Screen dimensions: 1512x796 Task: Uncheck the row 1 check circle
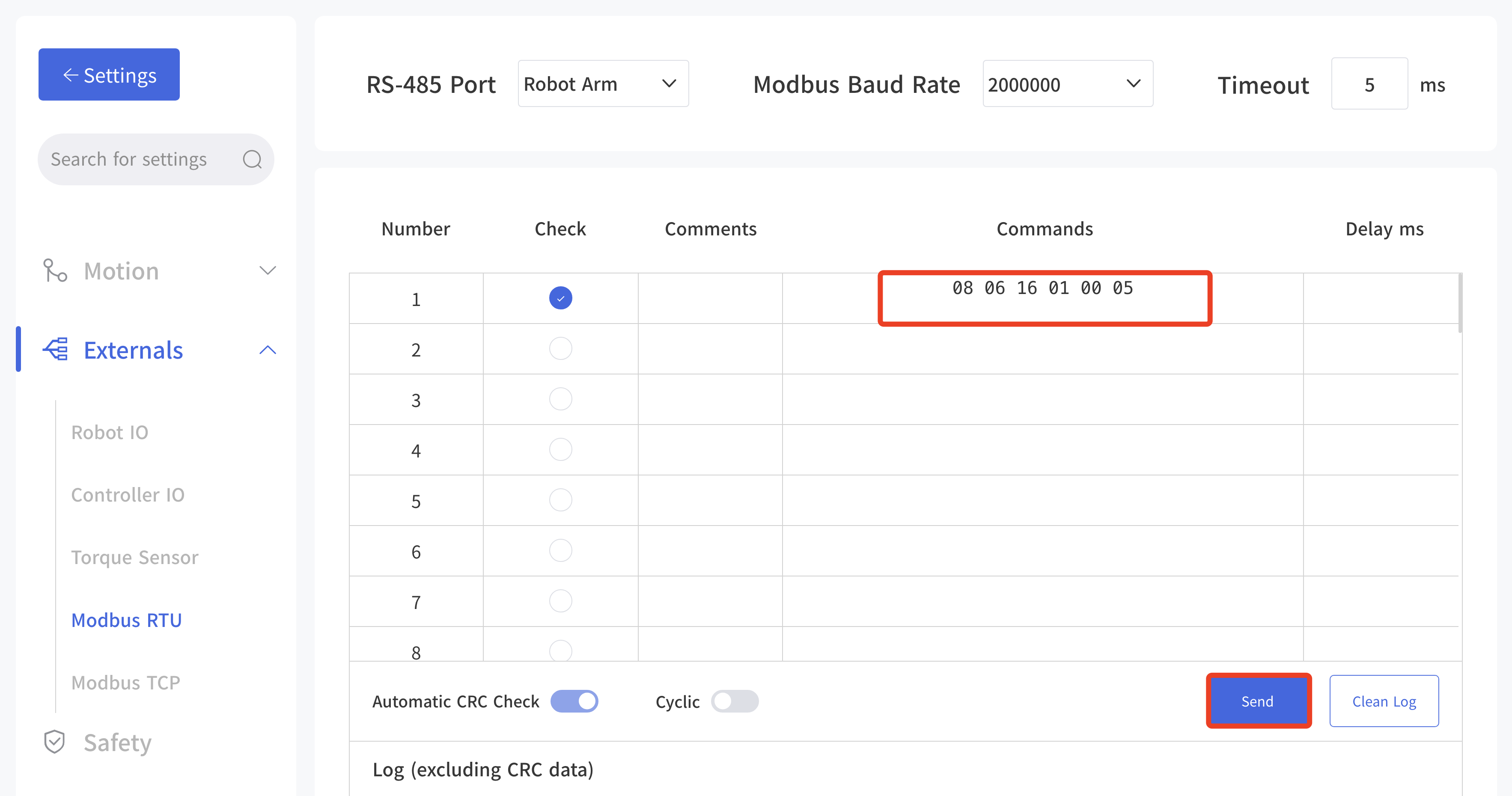tap(560, 298)
